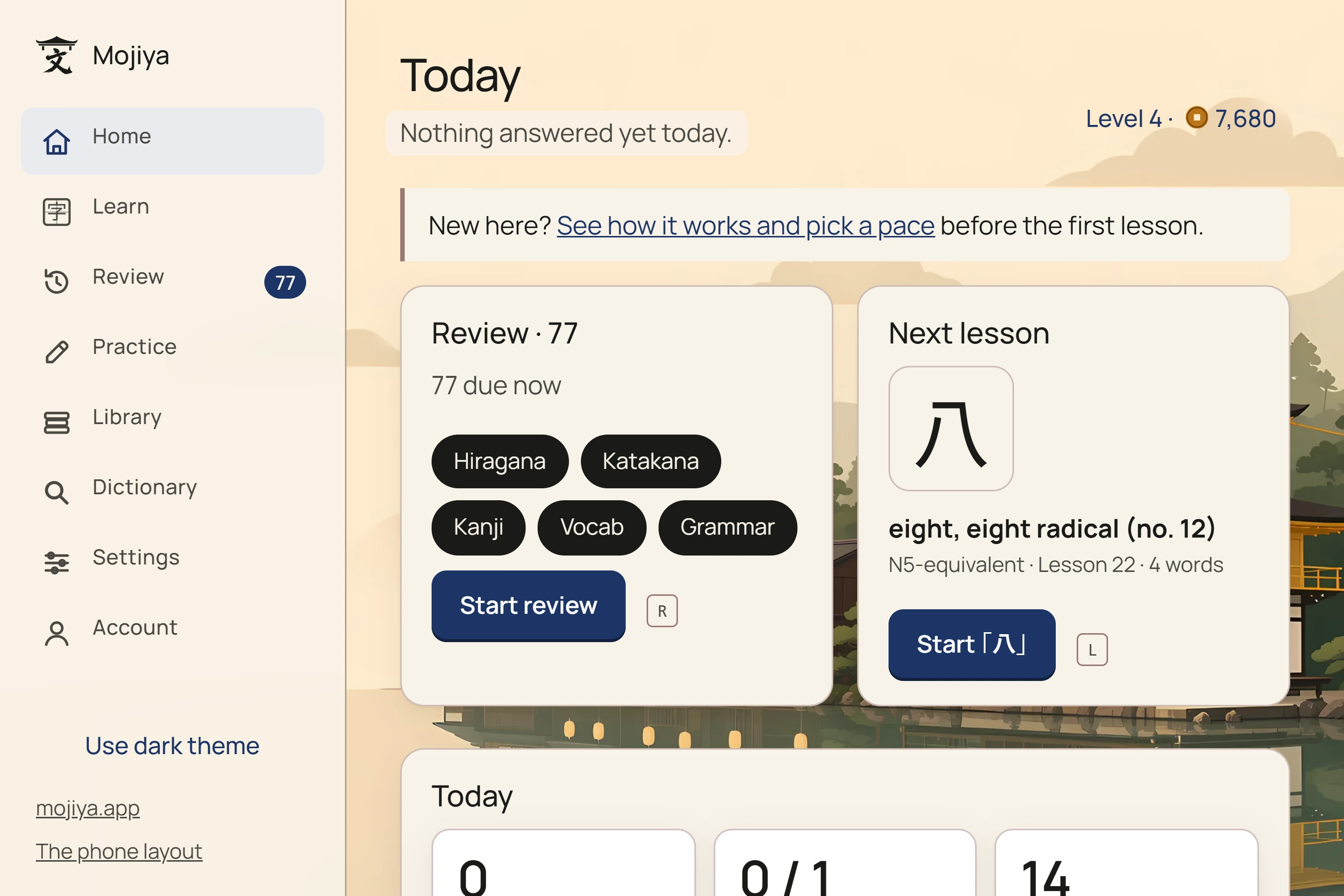Viewport: 1344px width, 896px height.
Task: Open the mojiya.app link
Action: 88,808
